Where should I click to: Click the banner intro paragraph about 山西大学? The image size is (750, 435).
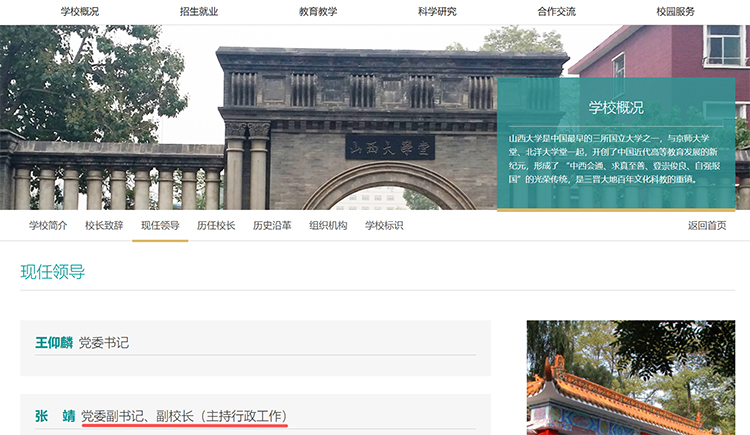click(x=614, y=159)
